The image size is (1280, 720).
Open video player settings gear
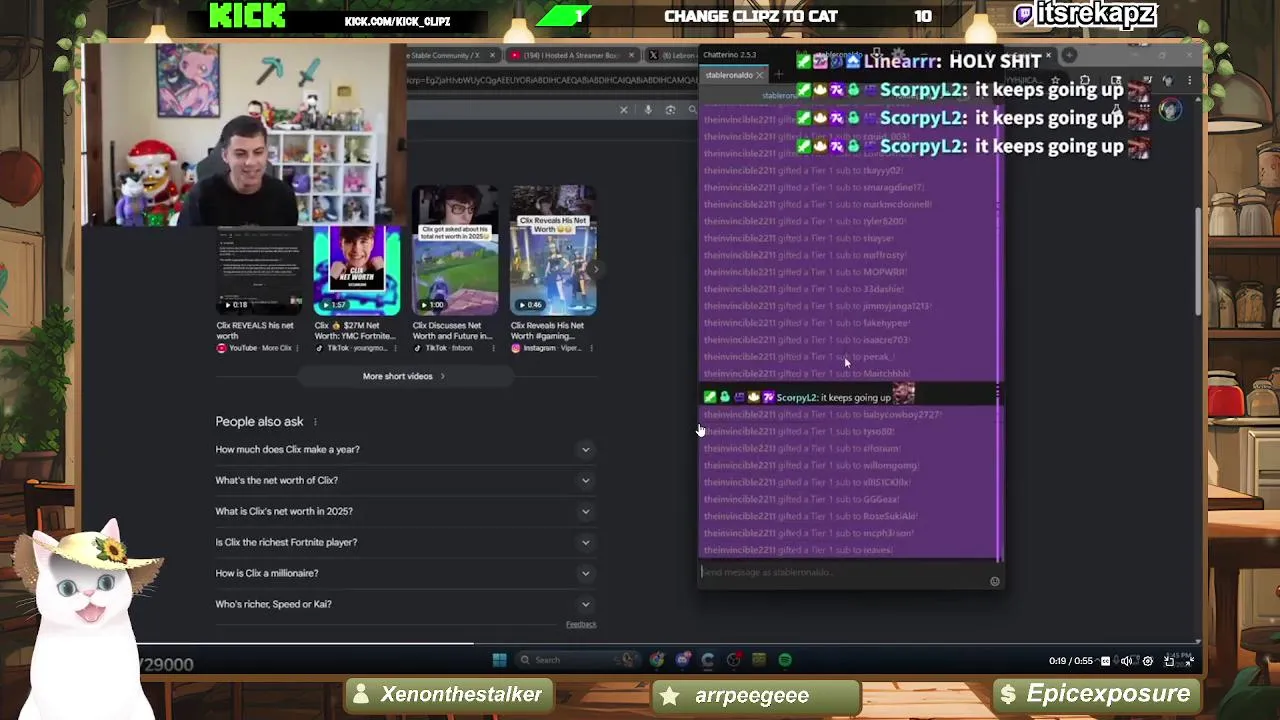[1147, 661]
